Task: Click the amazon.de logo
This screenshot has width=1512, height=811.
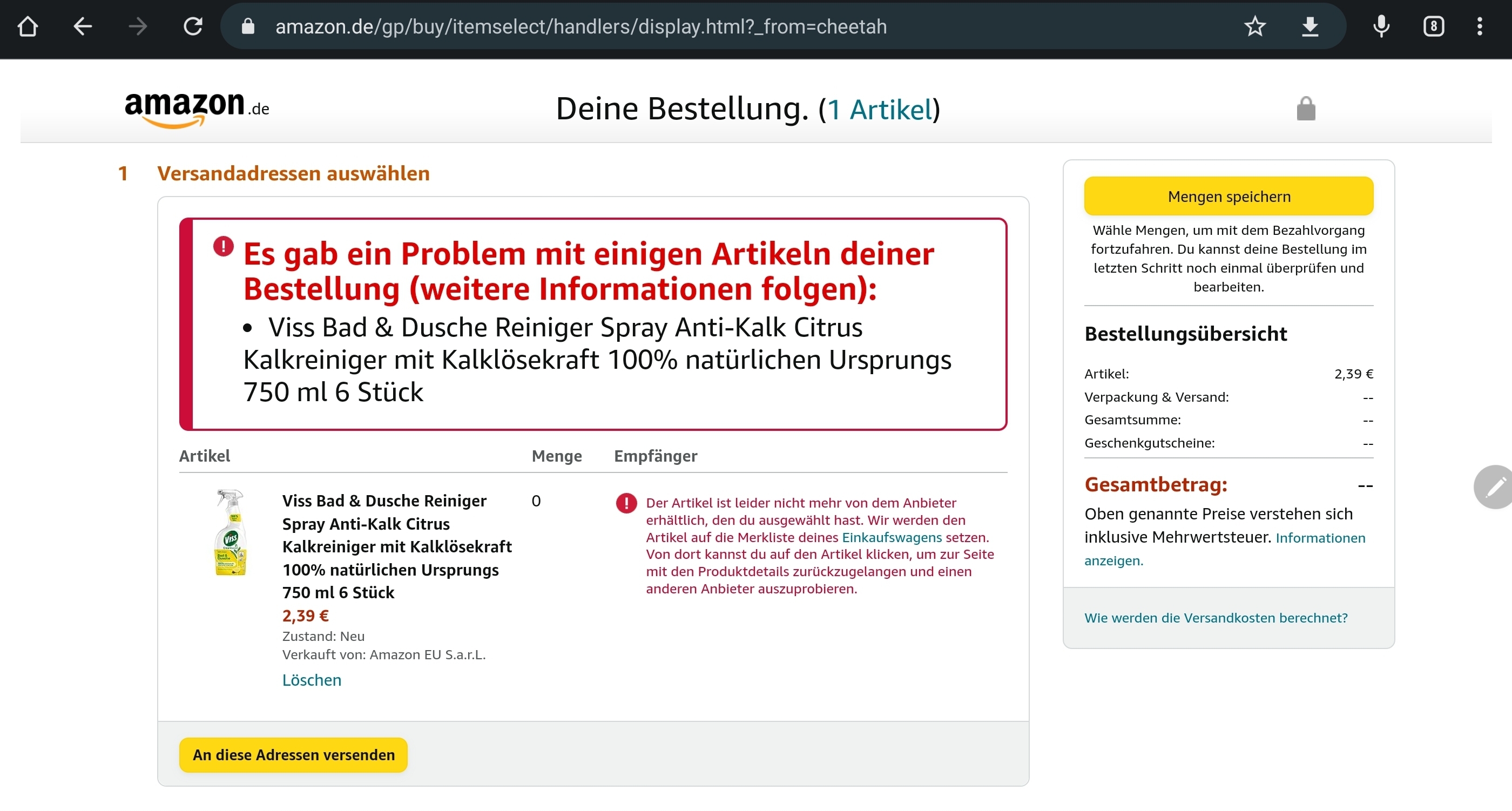Action: pyautogui.click(x=197, y=109)
